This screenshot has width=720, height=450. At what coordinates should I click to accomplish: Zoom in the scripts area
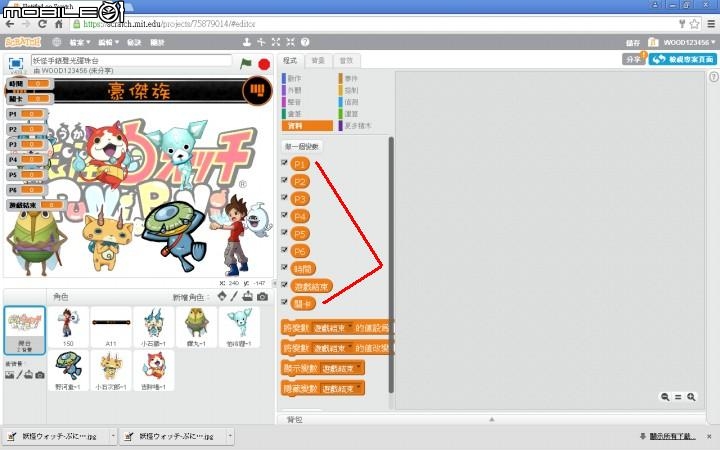pos(691,397)
